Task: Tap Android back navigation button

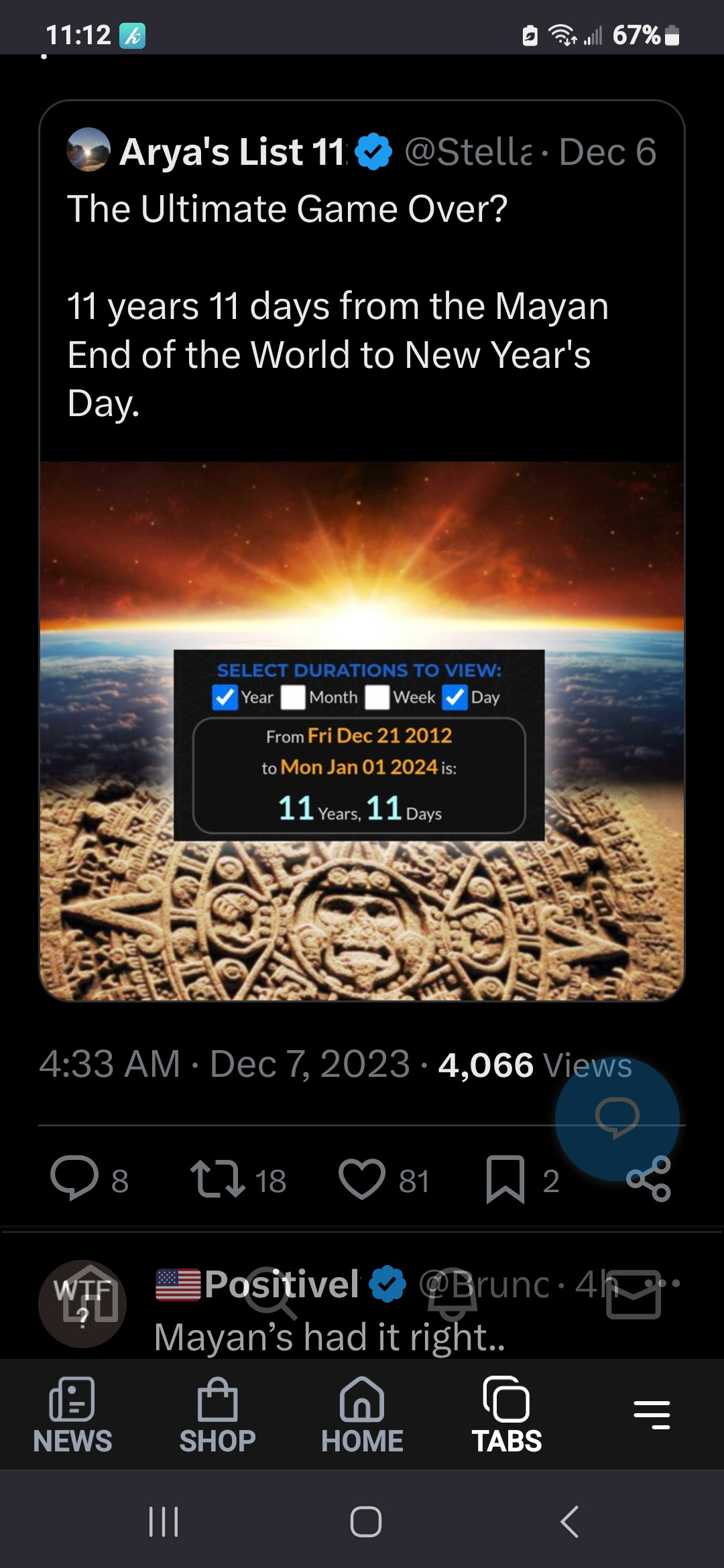Action: [x=569, y=1521]
